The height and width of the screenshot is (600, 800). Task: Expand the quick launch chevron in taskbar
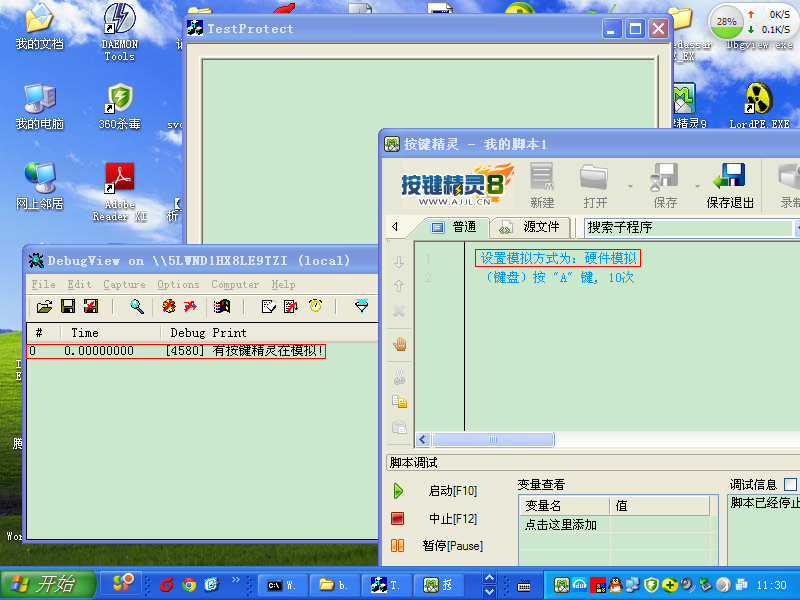tap(235, 579)
